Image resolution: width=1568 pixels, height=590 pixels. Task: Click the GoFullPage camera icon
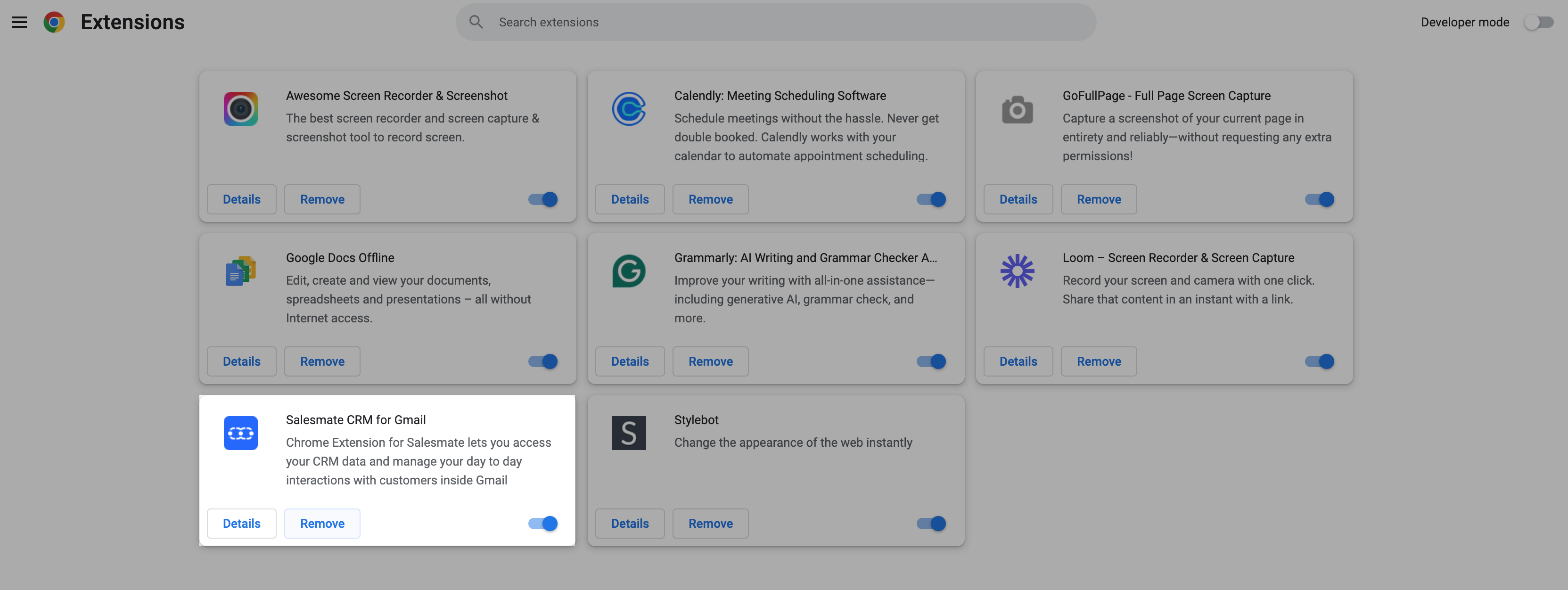point(1017,110)
